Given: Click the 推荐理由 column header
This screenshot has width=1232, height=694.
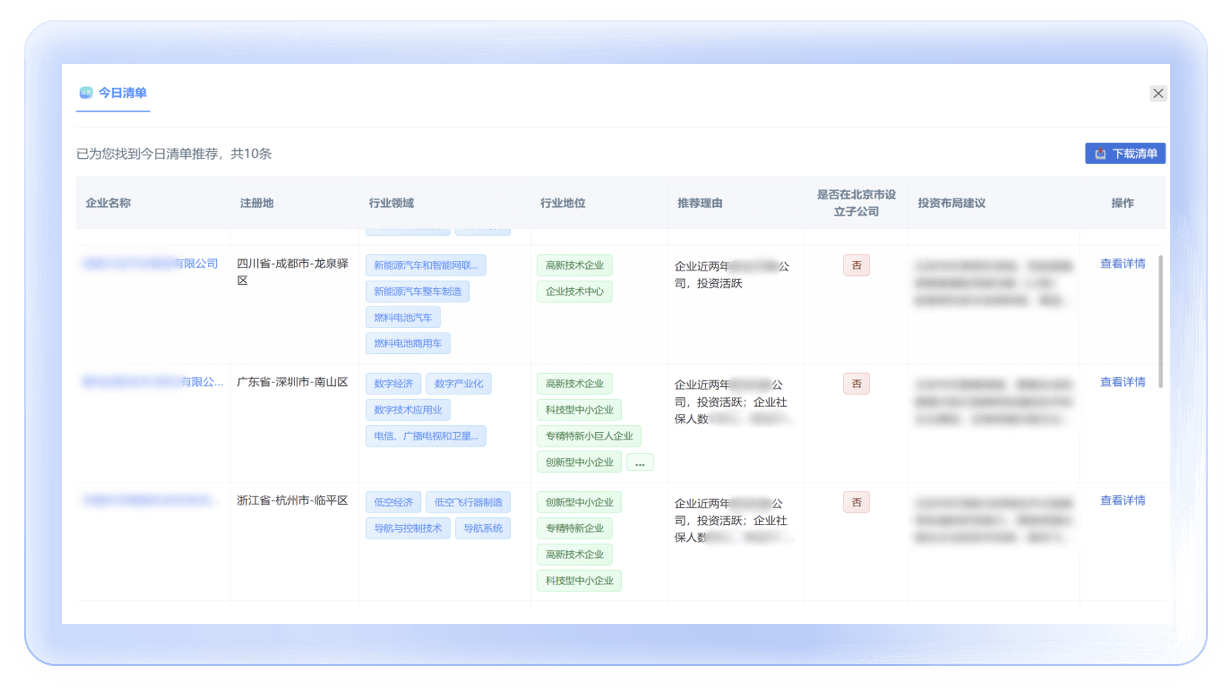Looking at the screenshot, I should [700, 203].
